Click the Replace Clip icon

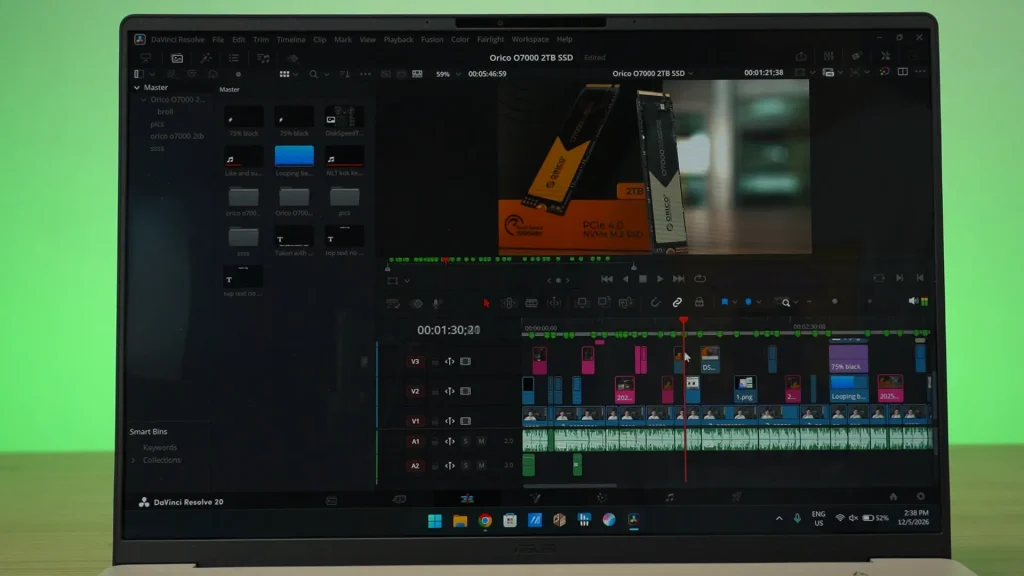tap(626, 302)
